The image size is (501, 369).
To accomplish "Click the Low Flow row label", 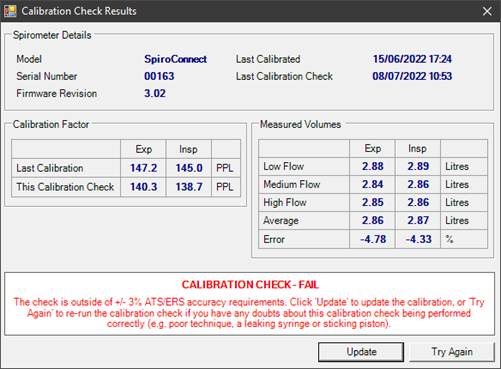I will point(283,166).
